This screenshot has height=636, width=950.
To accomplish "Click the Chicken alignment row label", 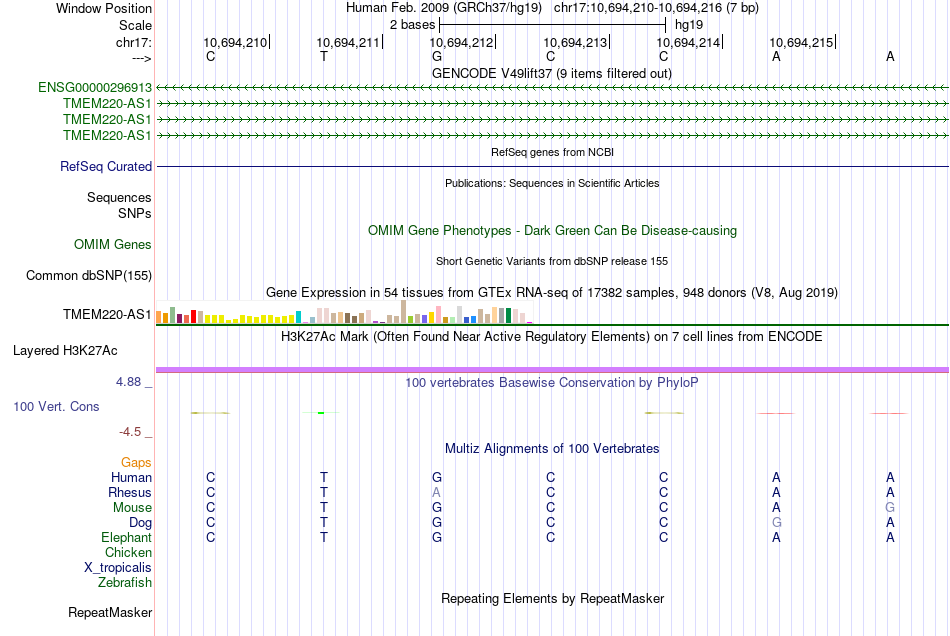I will (x=128, y=552).
